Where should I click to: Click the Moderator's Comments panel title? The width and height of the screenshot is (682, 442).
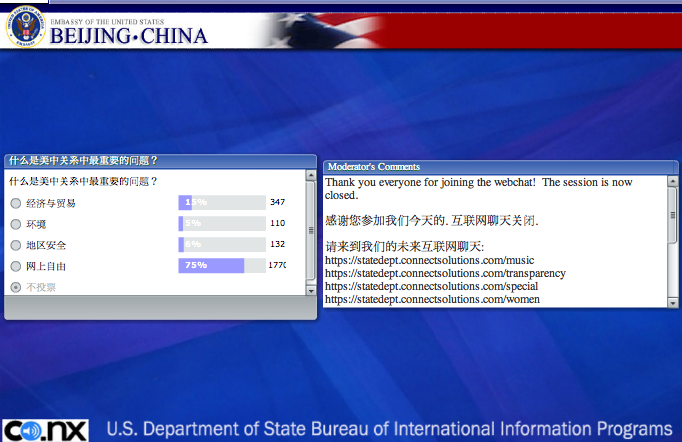(x=373, y=166)
